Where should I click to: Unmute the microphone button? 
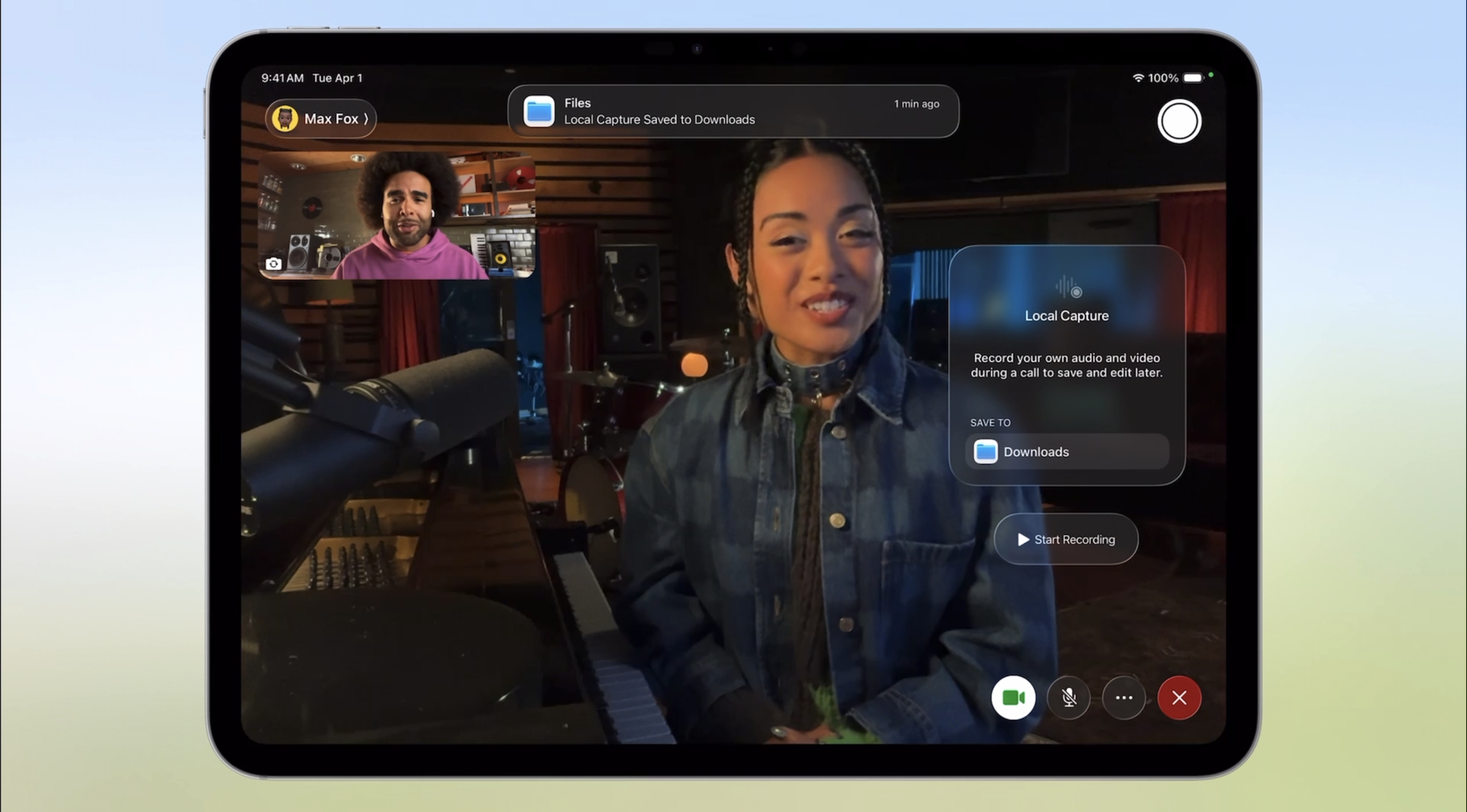click(1069, 698)
